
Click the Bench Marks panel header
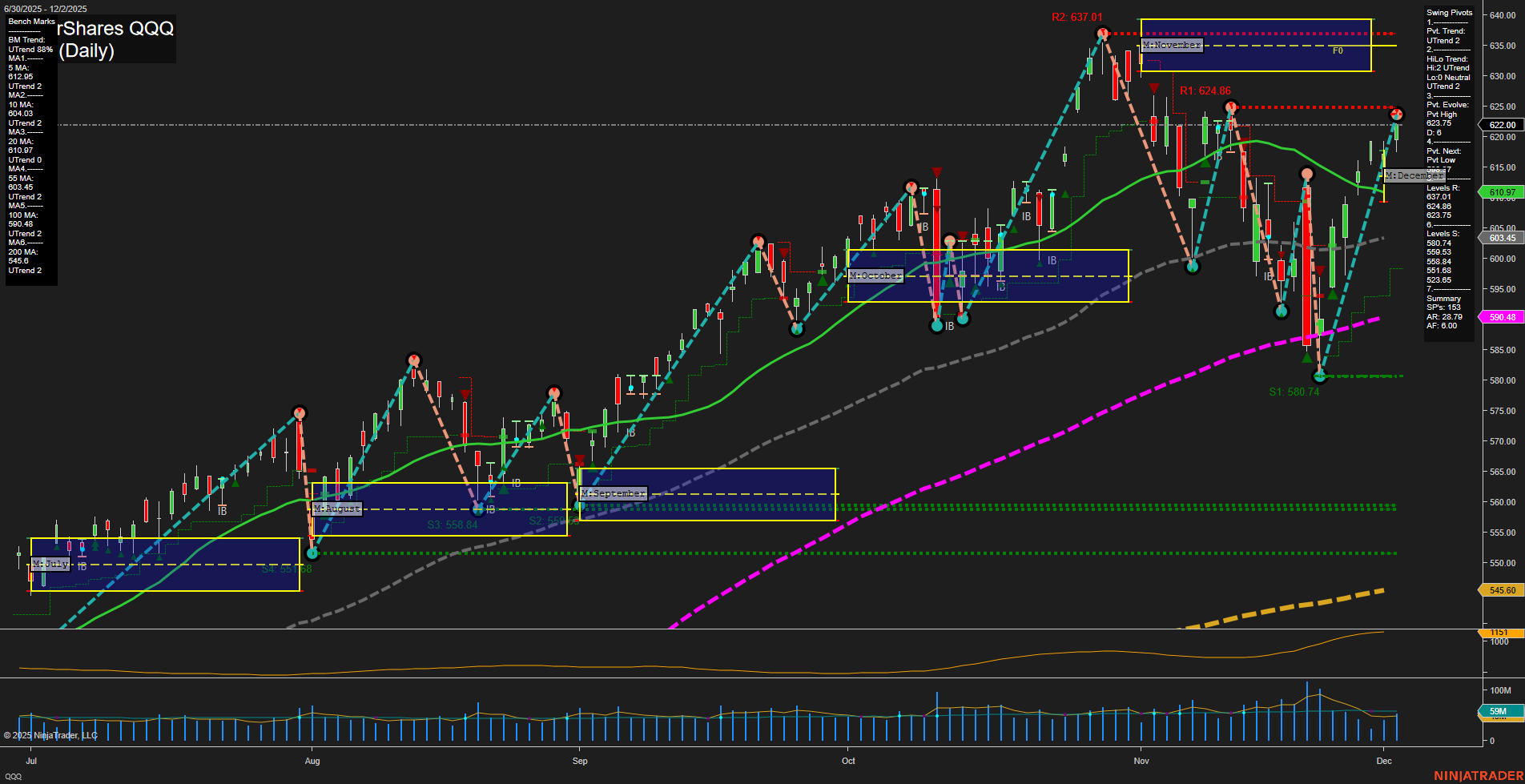[x=30, y=22]
